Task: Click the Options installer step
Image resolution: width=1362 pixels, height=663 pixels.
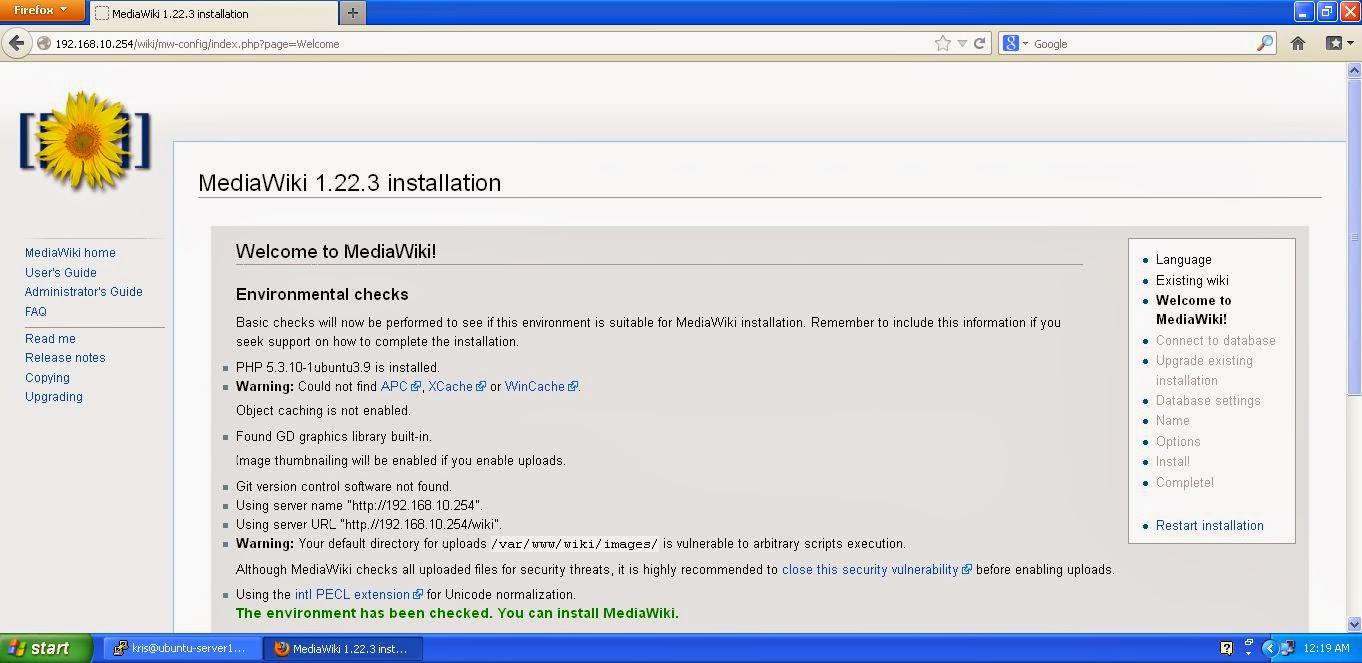Action: click(x=1178, y=441)
